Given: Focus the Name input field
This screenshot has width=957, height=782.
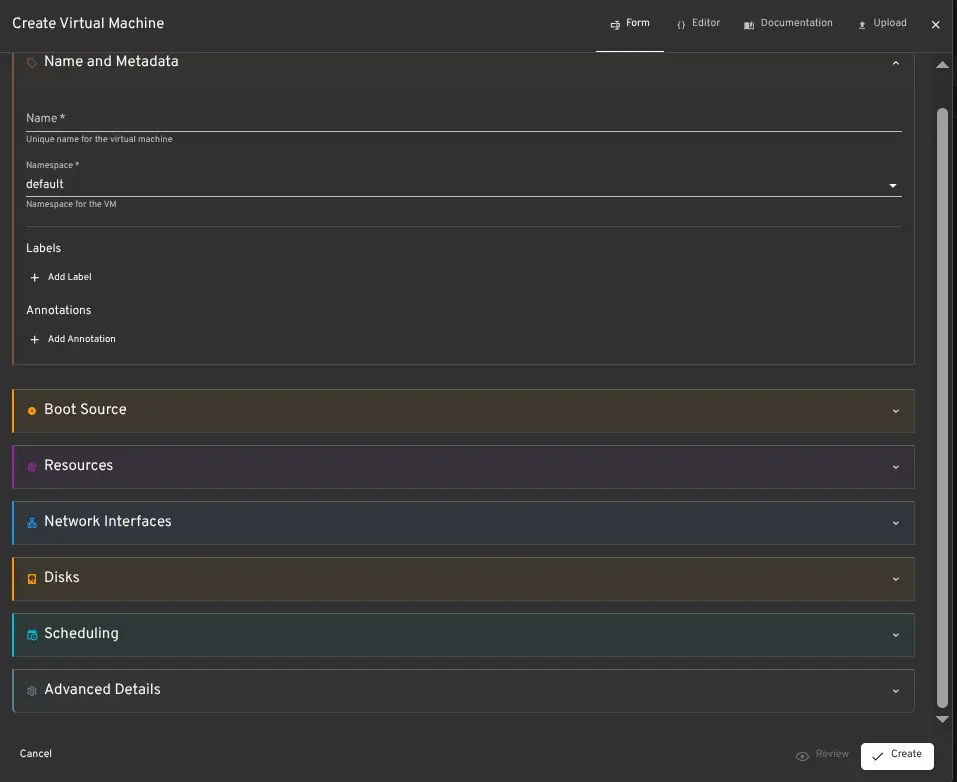Looking at the screenshot, I should (x=463, y=118).
